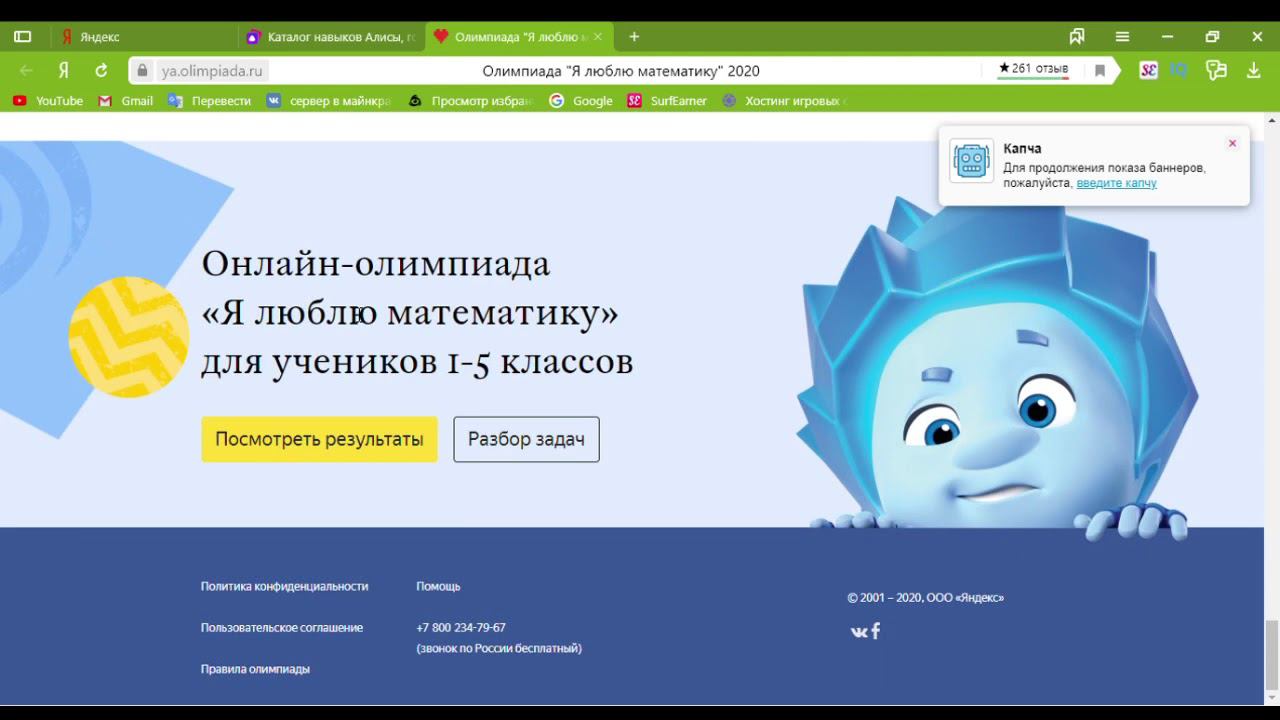Click the Yandex home "Я" button
The image size is (1280, 720).
point(63,71)
